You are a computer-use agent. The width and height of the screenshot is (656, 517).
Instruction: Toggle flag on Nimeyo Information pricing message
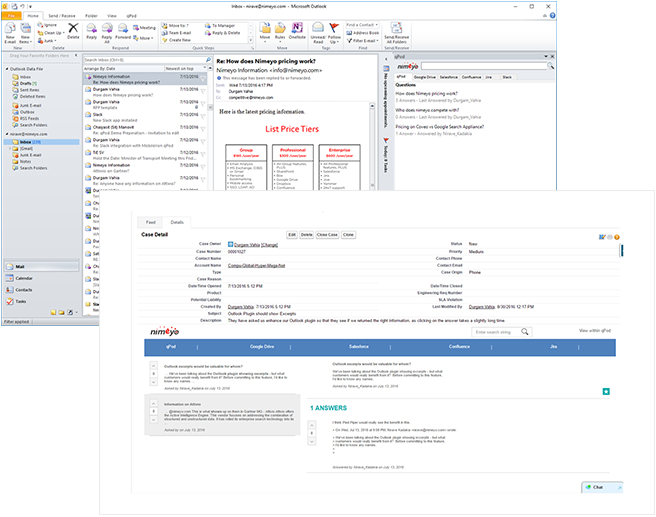coord(203,78)
